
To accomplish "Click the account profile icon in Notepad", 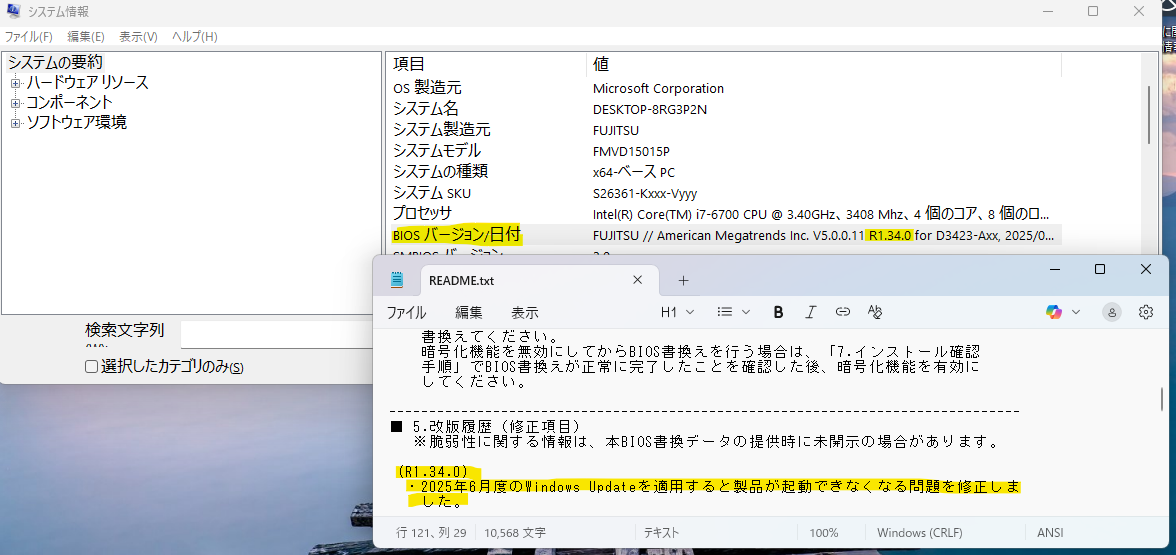I will coord(1112,312).
